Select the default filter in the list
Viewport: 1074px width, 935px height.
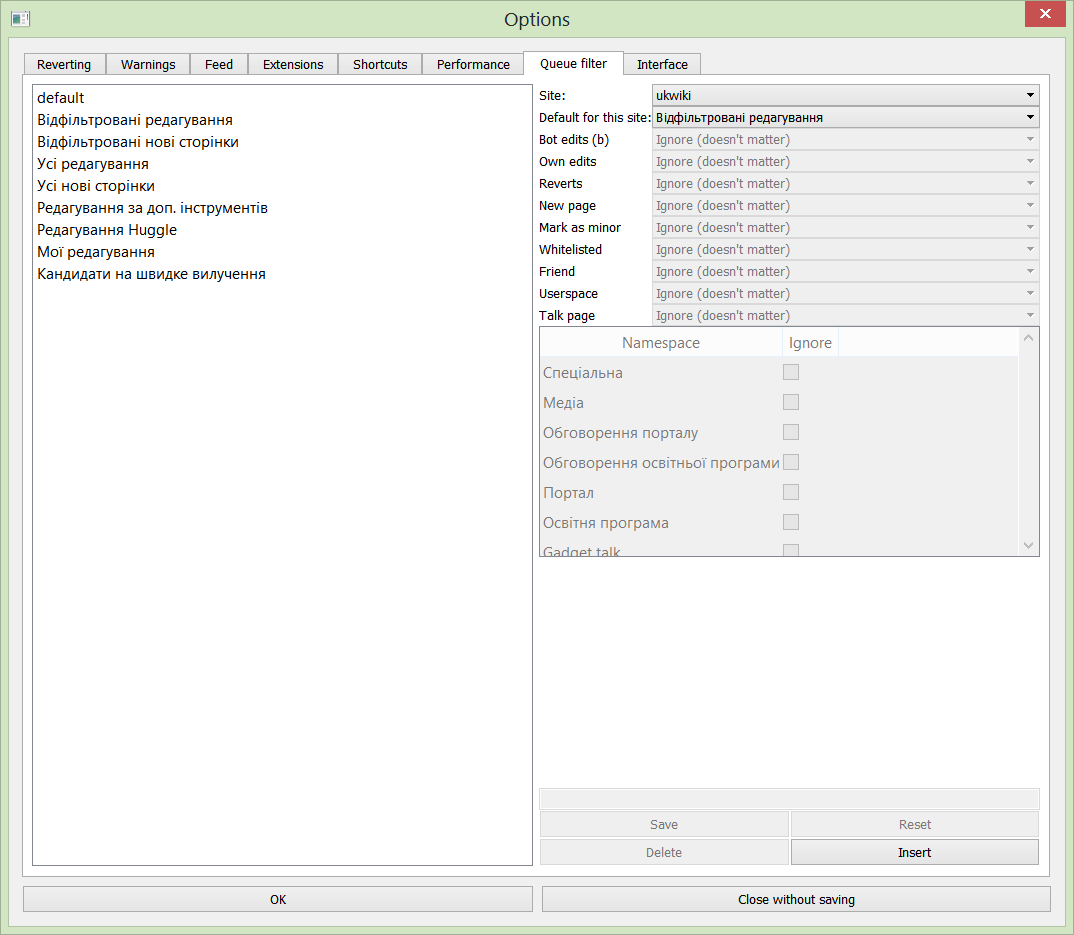[x=61, y=98]
